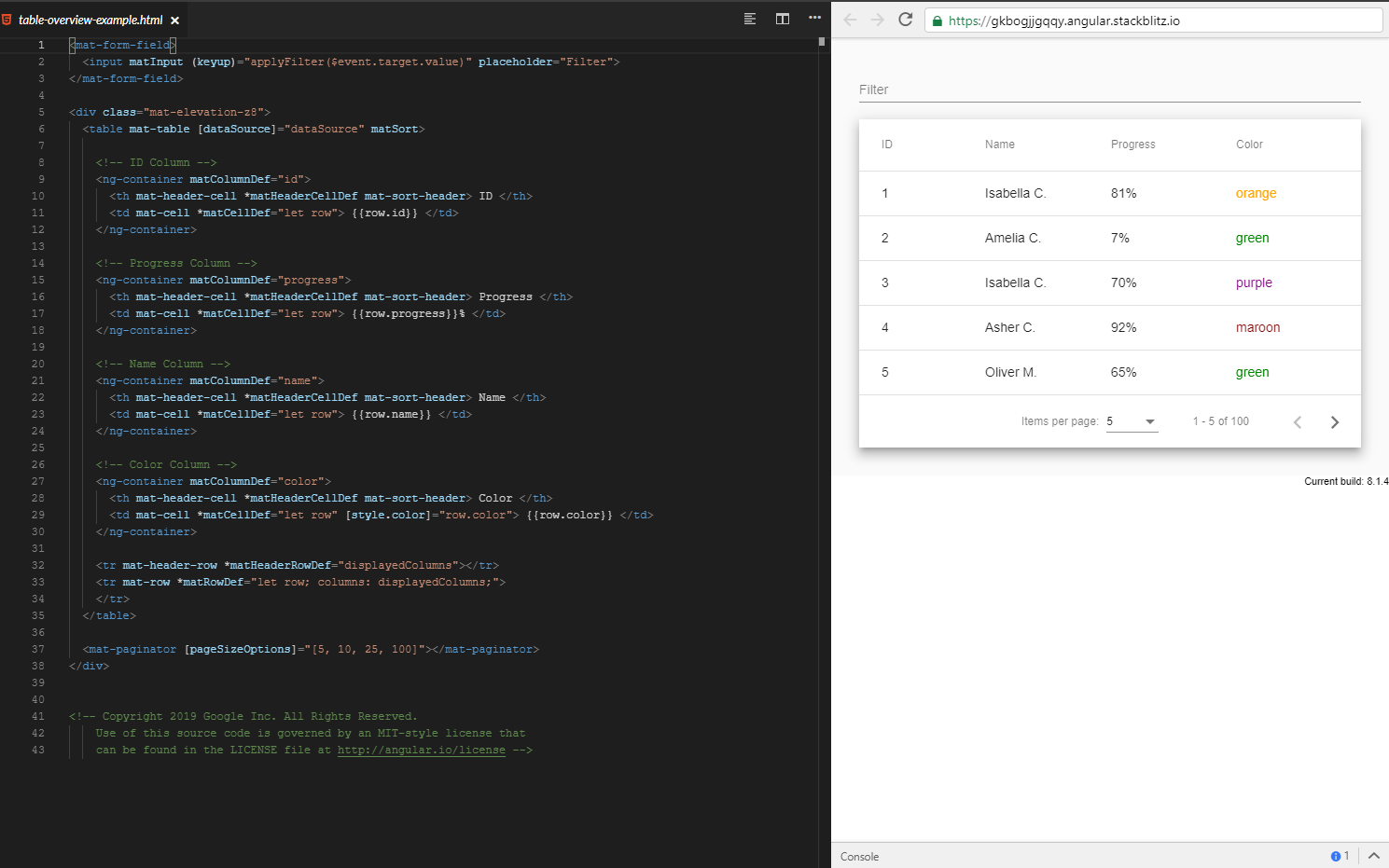Go to the previous page of table results

1298,421
